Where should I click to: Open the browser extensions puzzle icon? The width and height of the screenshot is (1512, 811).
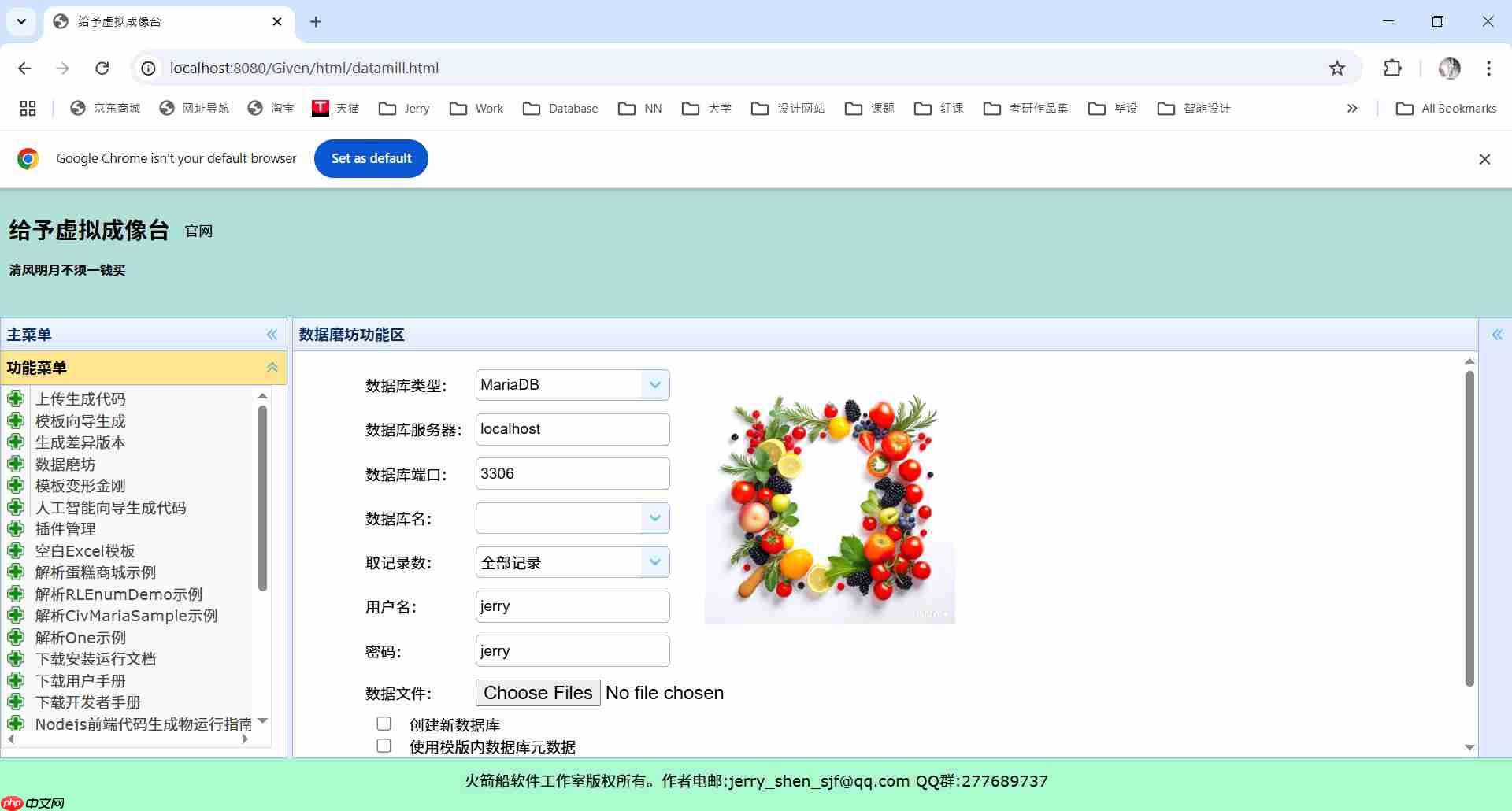click(x=1393, y=68)
